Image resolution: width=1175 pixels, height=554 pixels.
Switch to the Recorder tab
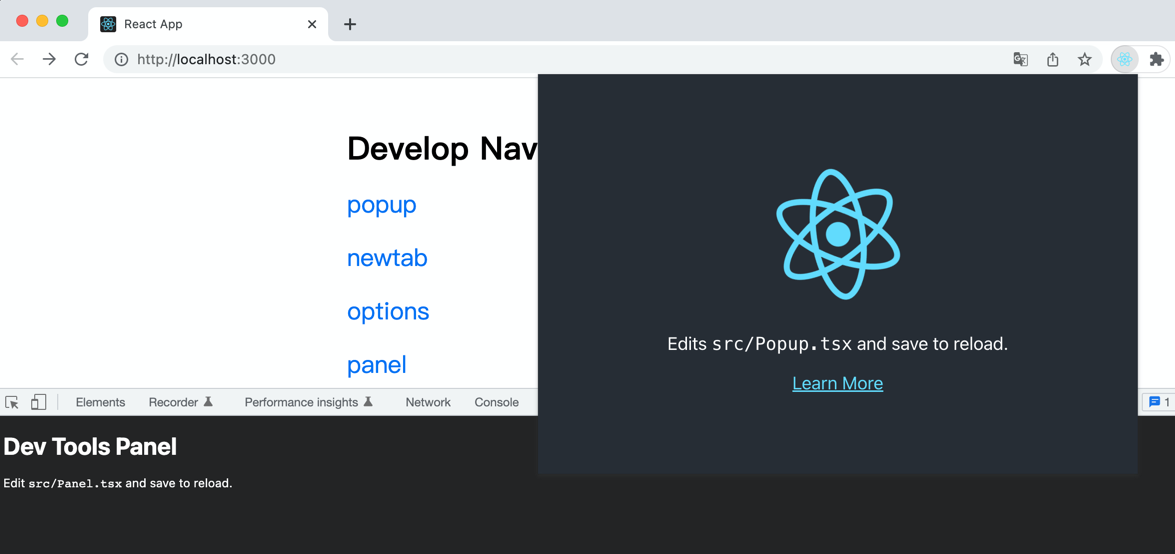point(181,403)
